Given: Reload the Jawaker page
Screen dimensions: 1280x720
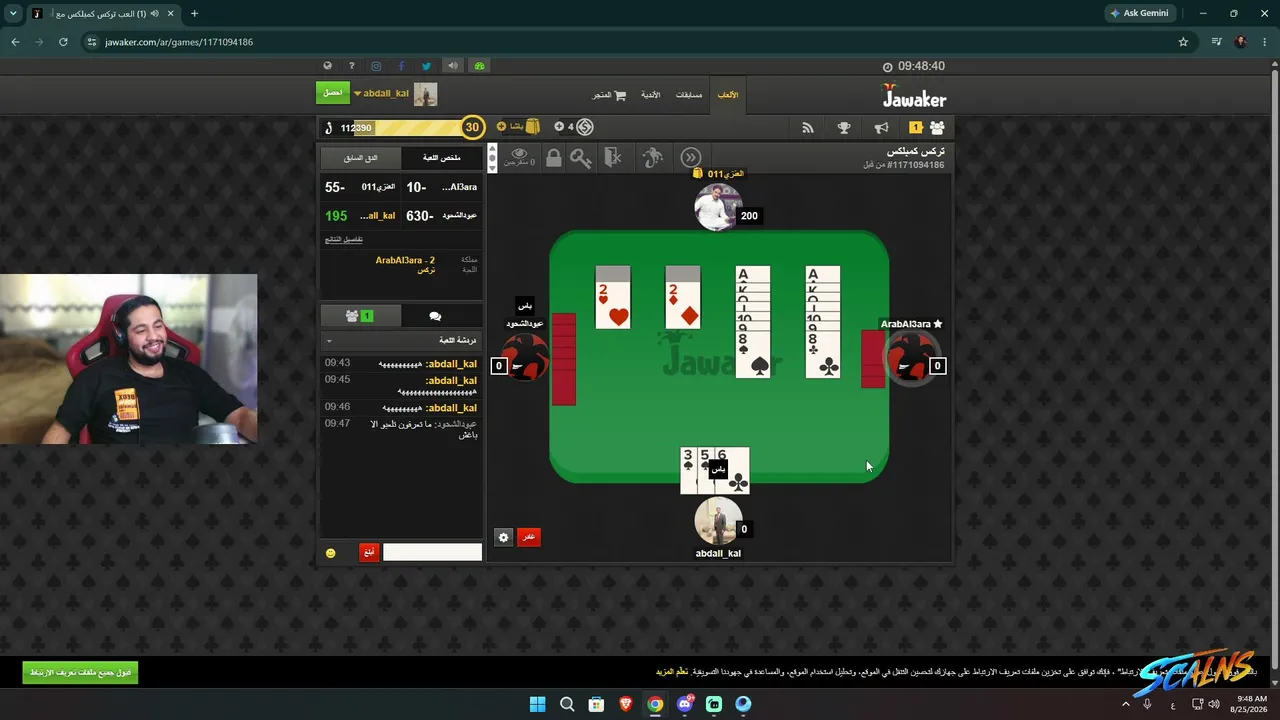Looking at the screenshot, I should [63, 42].
